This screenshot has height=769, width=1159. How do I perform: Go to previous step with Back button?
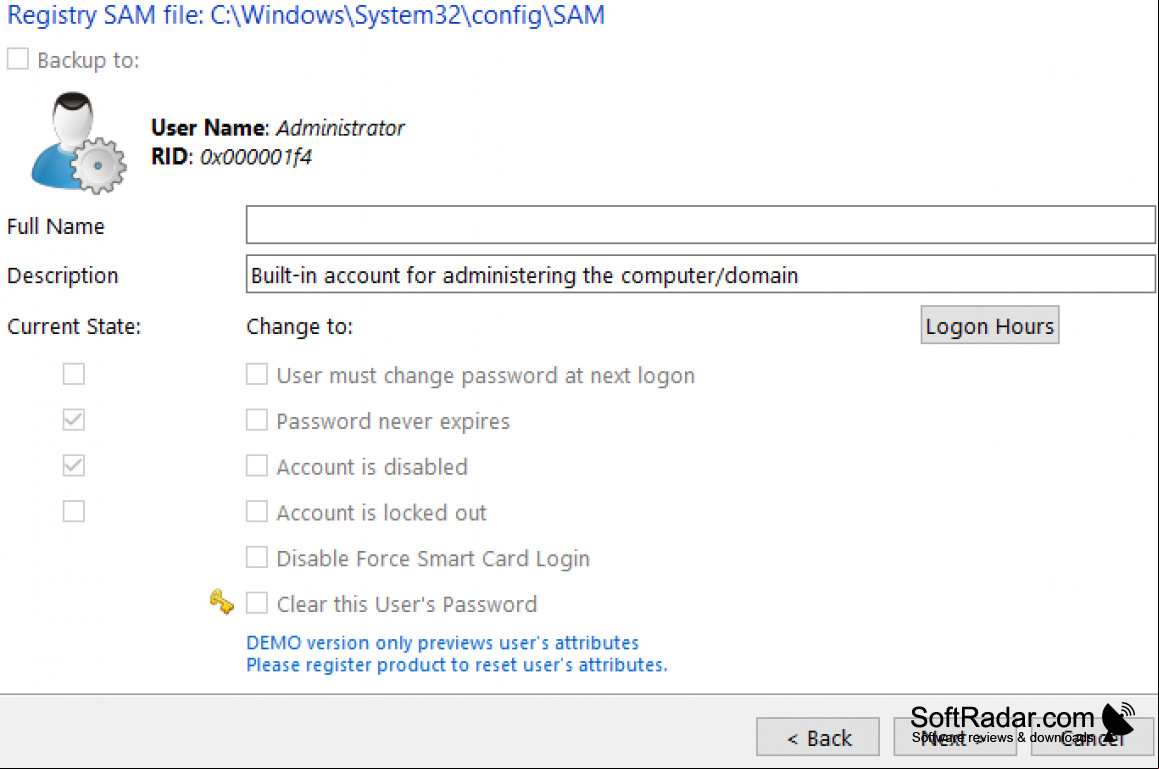click(x=818, y=737)
